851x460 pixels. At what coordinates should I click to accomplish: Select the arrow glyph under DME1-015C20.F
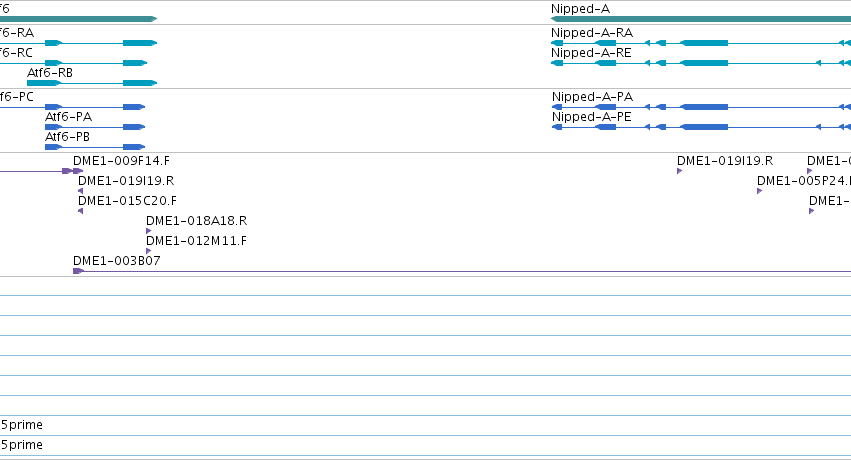click(x=80, y=211)
